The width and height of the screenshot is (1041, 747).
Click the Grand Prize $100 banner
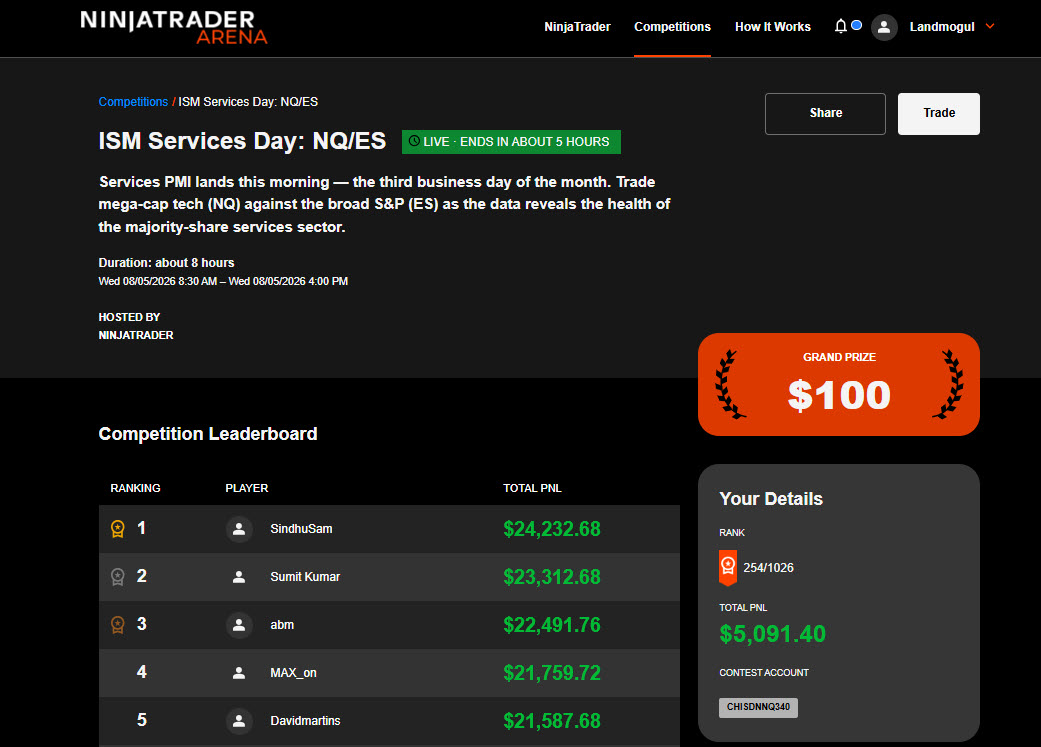point(839,384)
